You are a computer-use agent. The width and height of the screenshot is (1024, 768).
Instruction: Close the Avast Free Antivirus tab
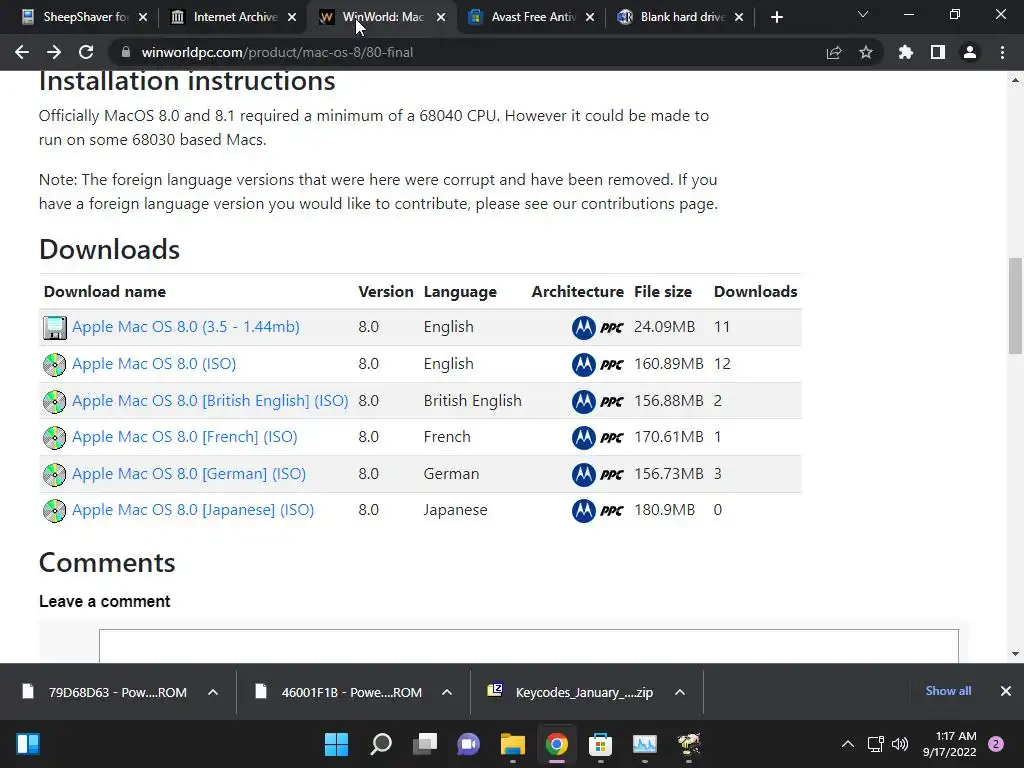(x=590, y=17)
